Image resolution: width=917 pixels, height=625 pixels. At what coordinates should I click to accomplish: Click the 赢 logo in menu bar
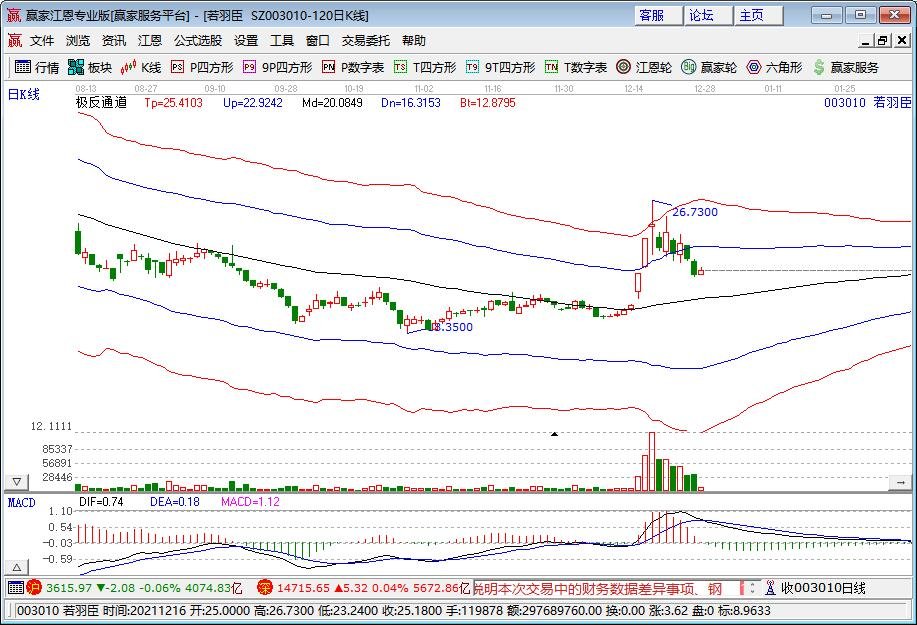click(15, 40)
